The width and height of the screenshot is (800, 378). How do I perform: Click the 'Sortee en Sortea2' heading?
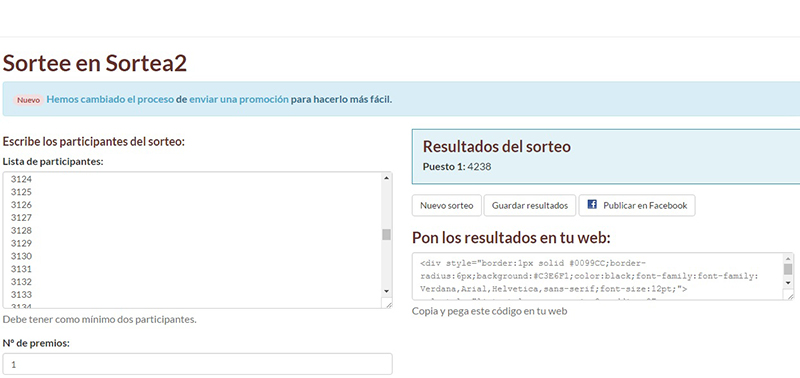pos(95,63)
